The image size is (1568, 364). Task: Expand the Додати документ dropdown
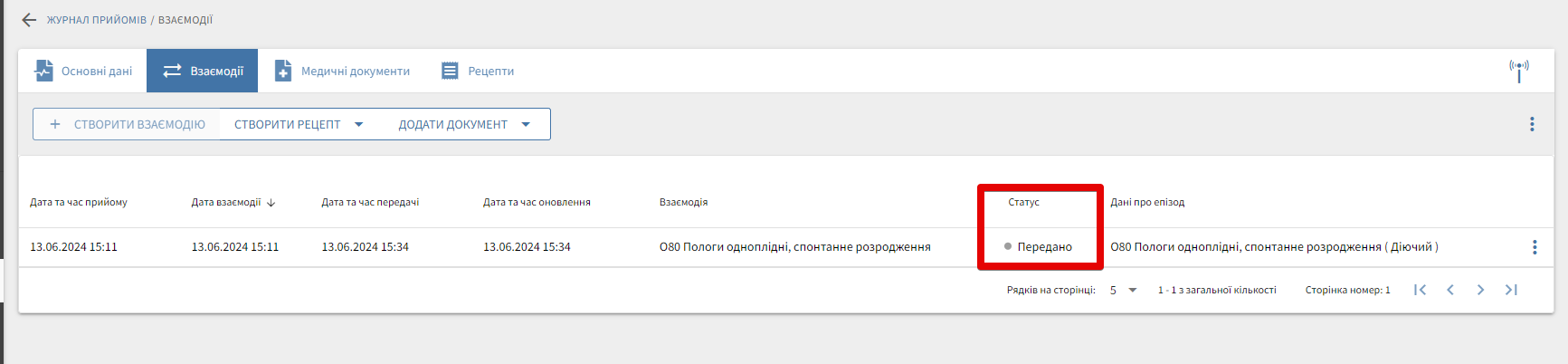[526, 125]
